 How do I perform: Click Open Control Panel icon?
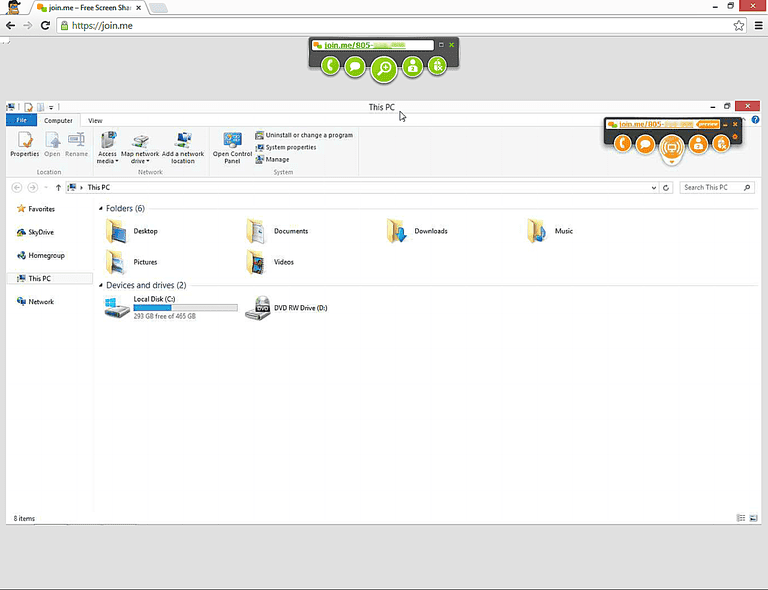click(x=232, y=147)
